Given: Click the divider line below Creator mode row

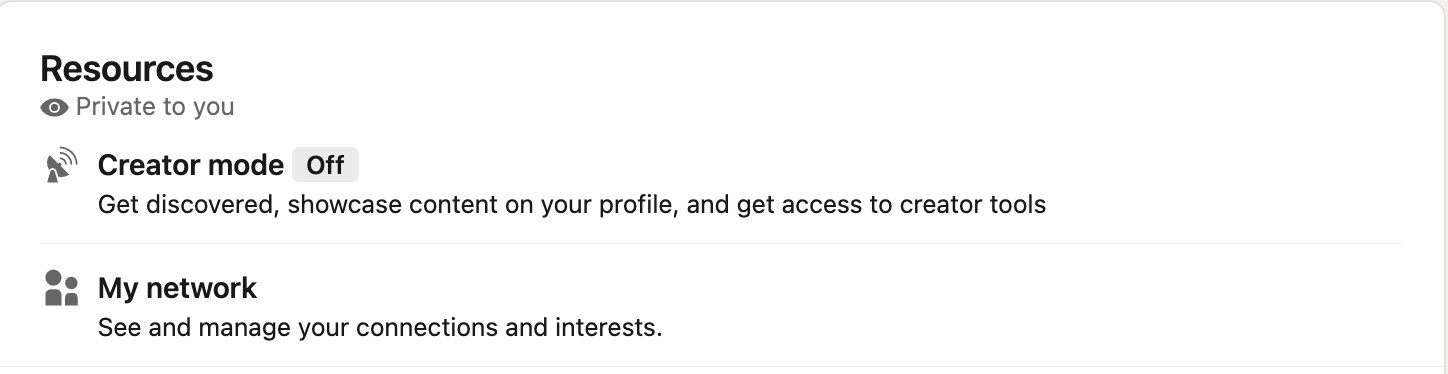Looking at the screenshot, I should [x=720, y=243].
